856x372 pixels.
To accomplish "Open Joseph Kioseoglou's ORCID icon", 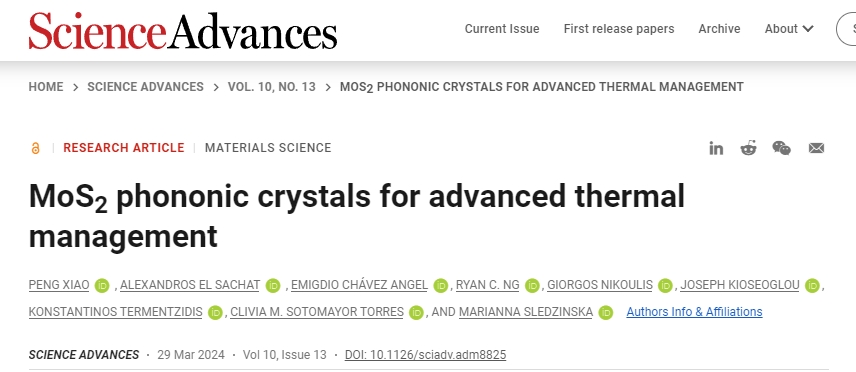I will tap(812, 285).
